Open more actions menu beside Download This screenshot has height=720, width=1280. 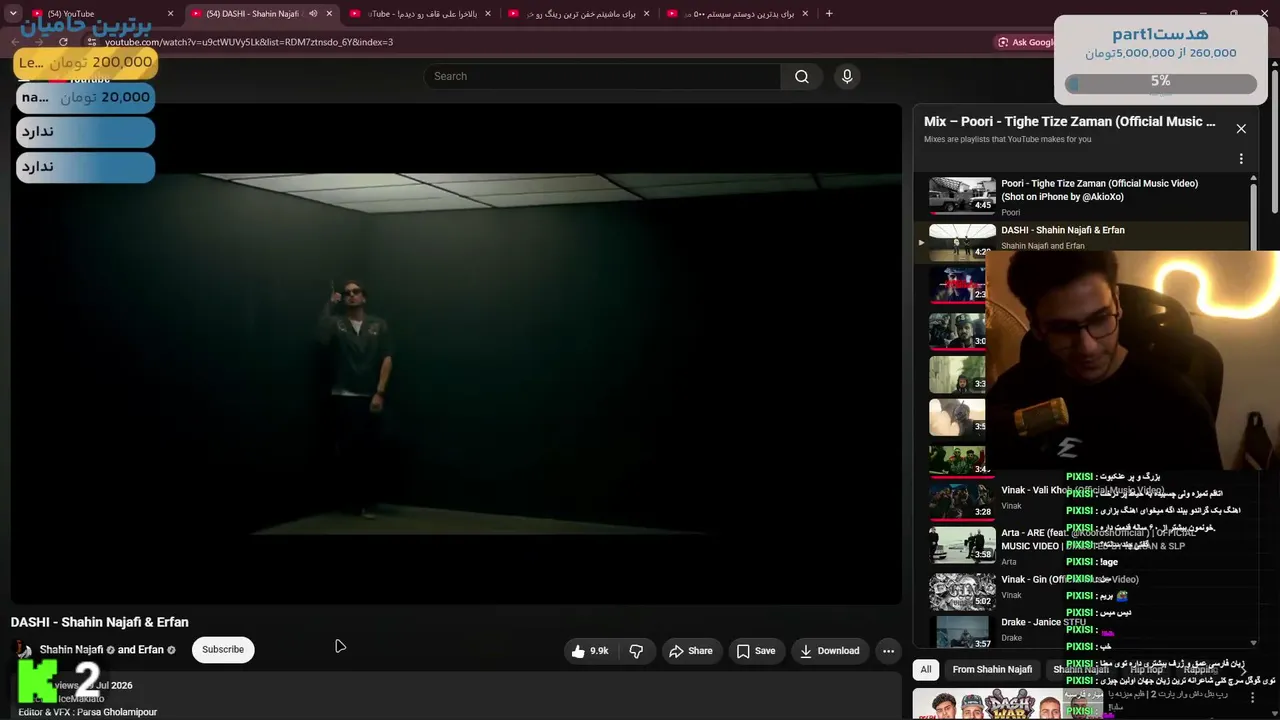click(x=888, y=651)
